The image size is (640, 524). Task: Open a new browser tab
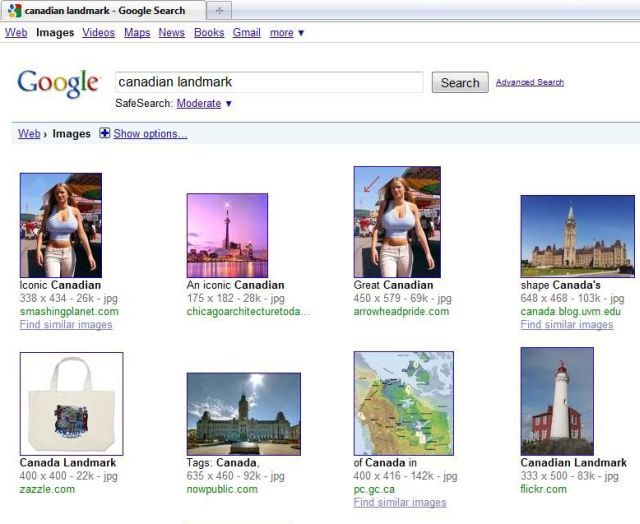[220, 10]
